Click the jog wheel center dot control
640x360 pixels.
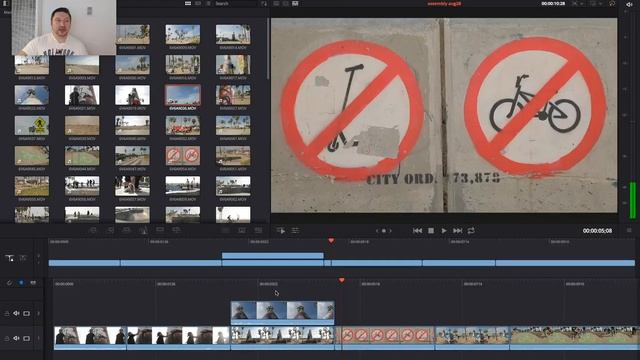point(384,231)
